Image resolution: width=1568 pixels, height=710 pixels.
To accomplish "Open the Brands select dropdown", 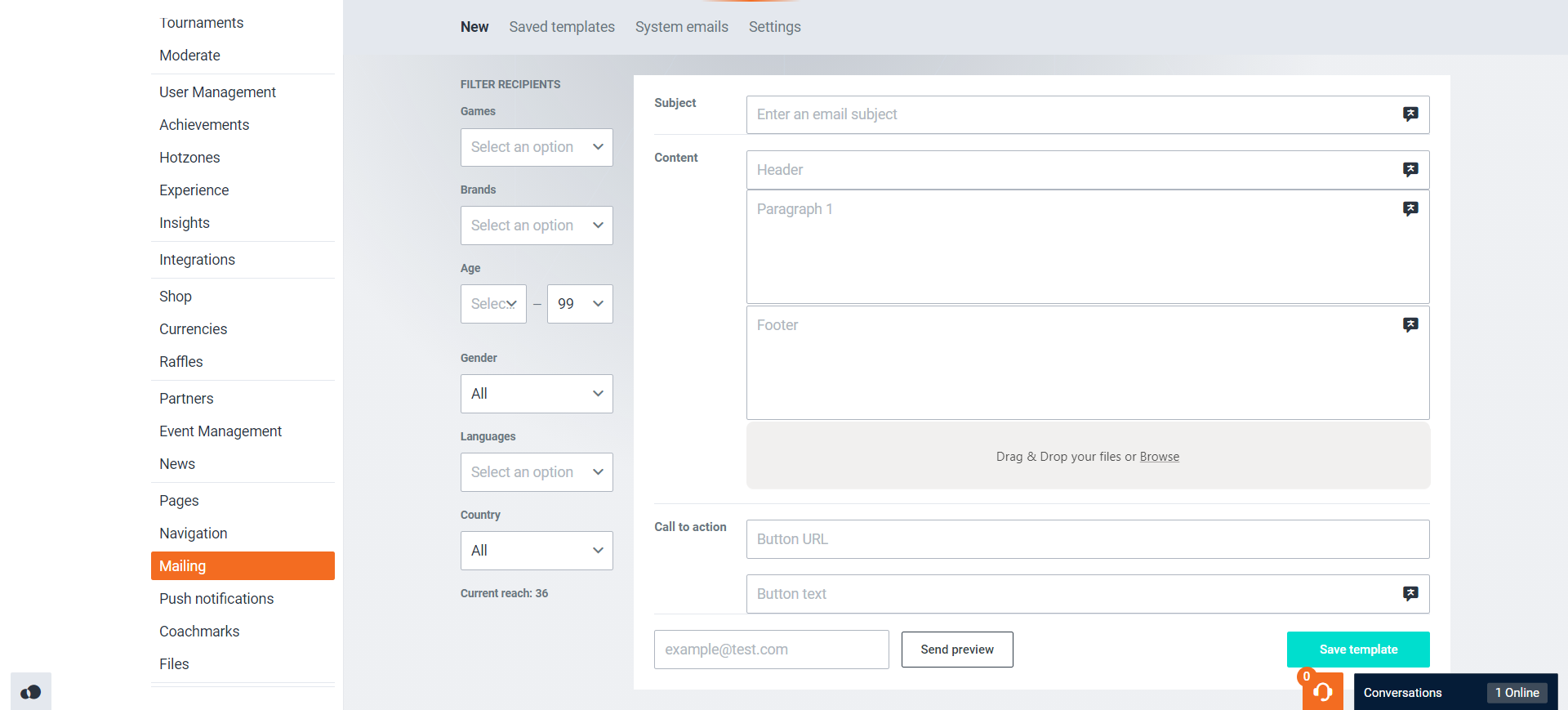I will pyautogui.click(x=537, y=226).
